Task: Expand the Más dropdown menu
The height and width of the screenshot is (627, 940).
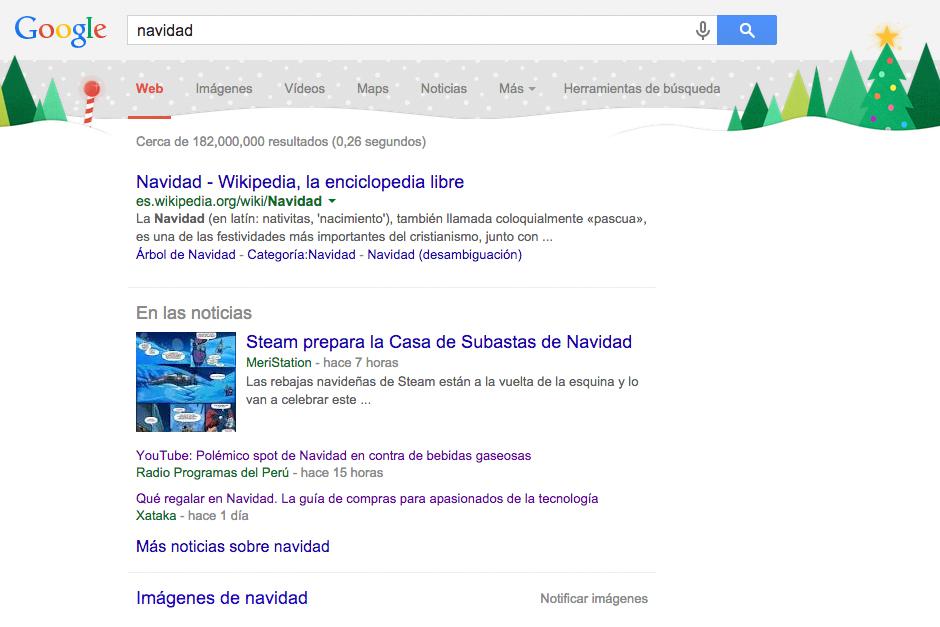Action: click(x=517, y=89)
